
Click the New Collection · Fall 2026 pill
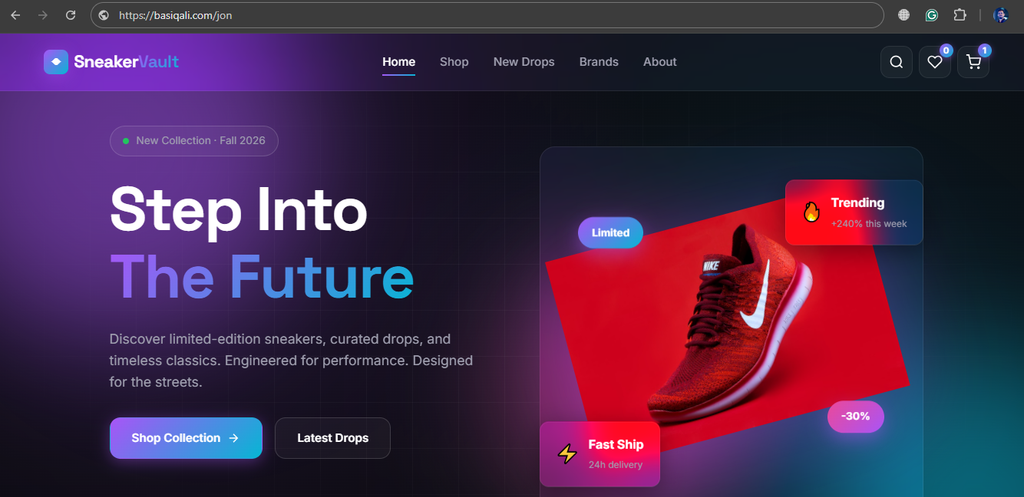pos(194,141)
